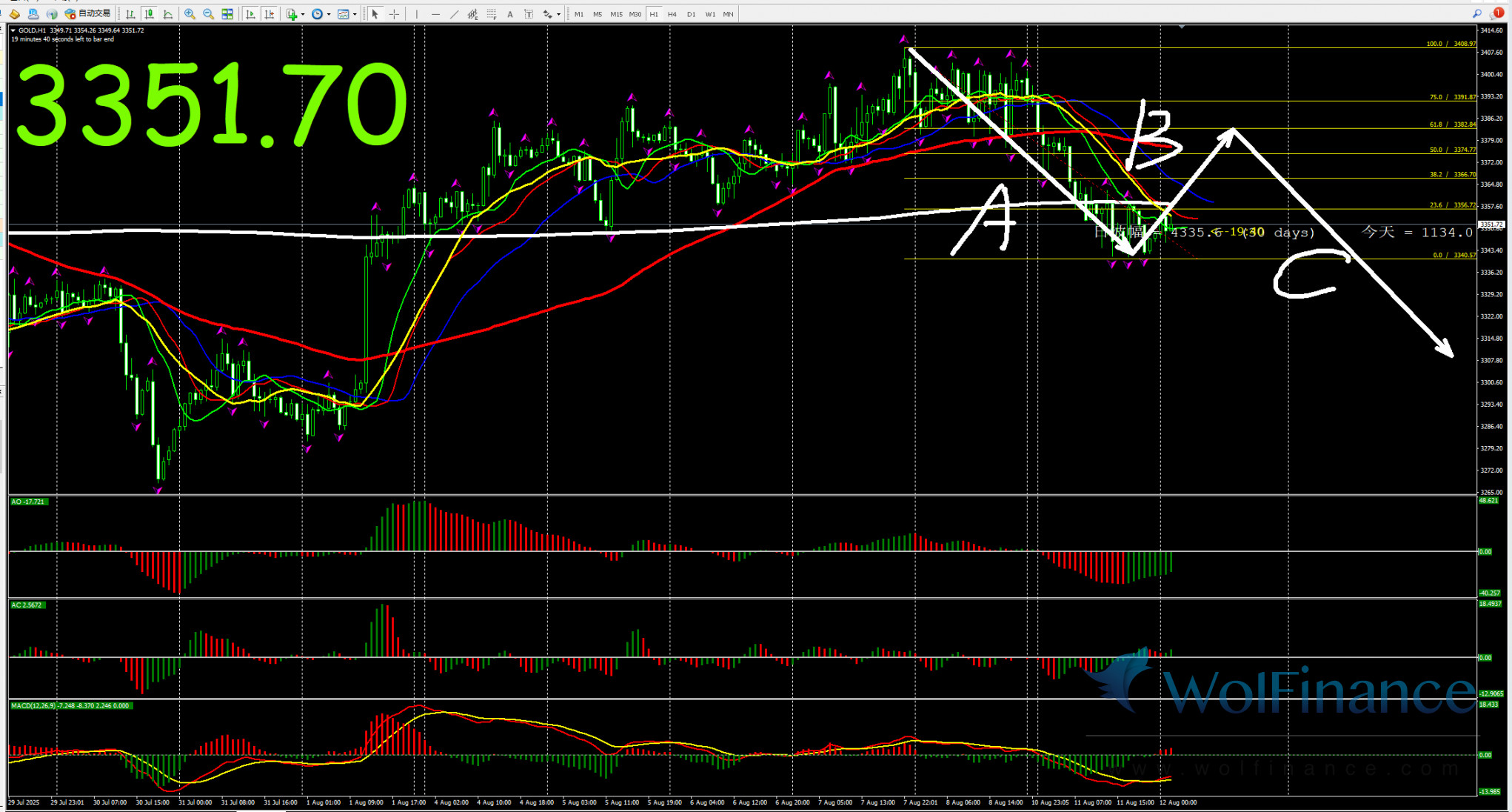Tile chart windows icon
The height and width of the screenshot is (812, 1512).
227,13
